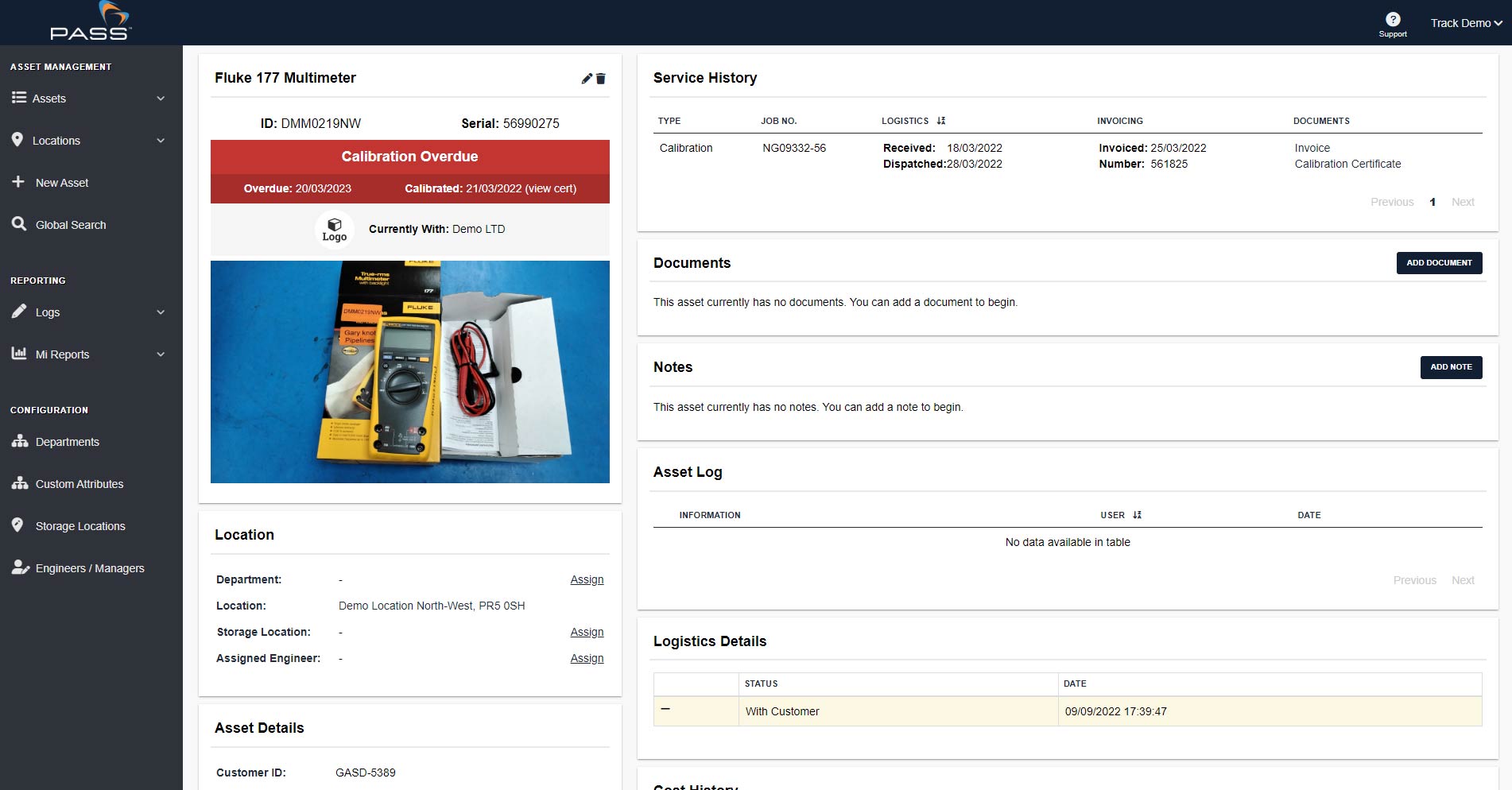This screenshot has height=790, width=1512.
Task: Open the Calibration Certificate link
Action: pyautogui.click(x=1347, y=164)
